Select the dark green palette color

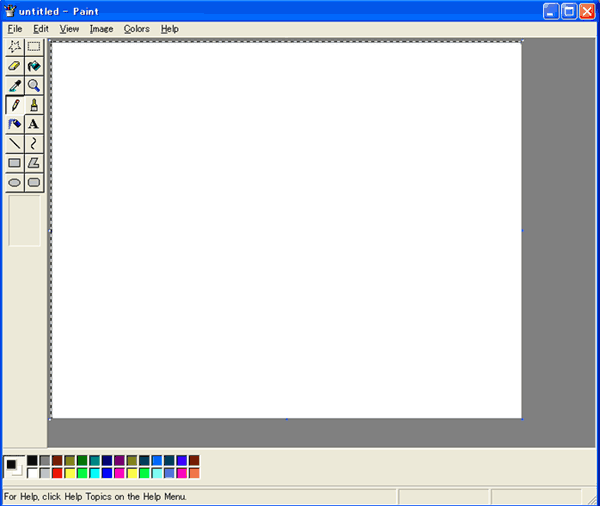[x=82, y=460]
